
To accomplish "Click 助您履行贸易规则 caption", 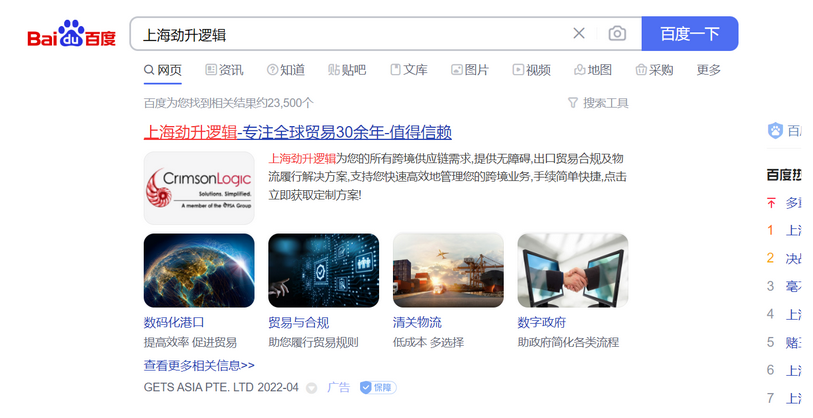I will click(313, 343).
